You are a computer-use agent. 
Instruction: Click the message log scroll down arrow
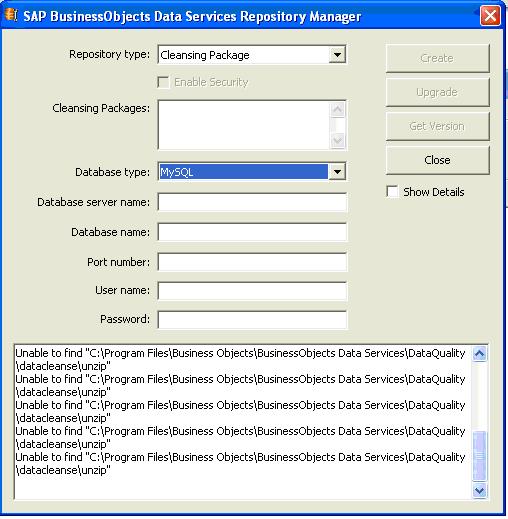tap(479, 491)
